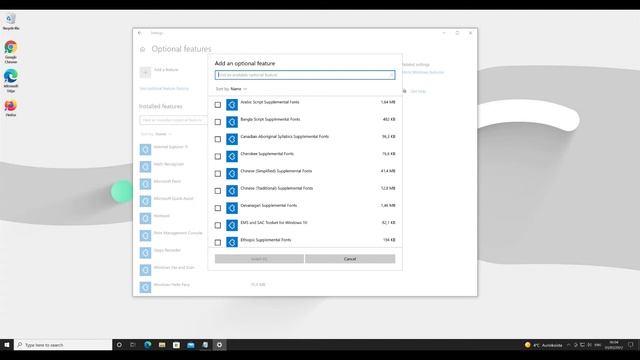Open Task View from the taskbar
The height and width of the screenshot is (360, 640).
133,345
